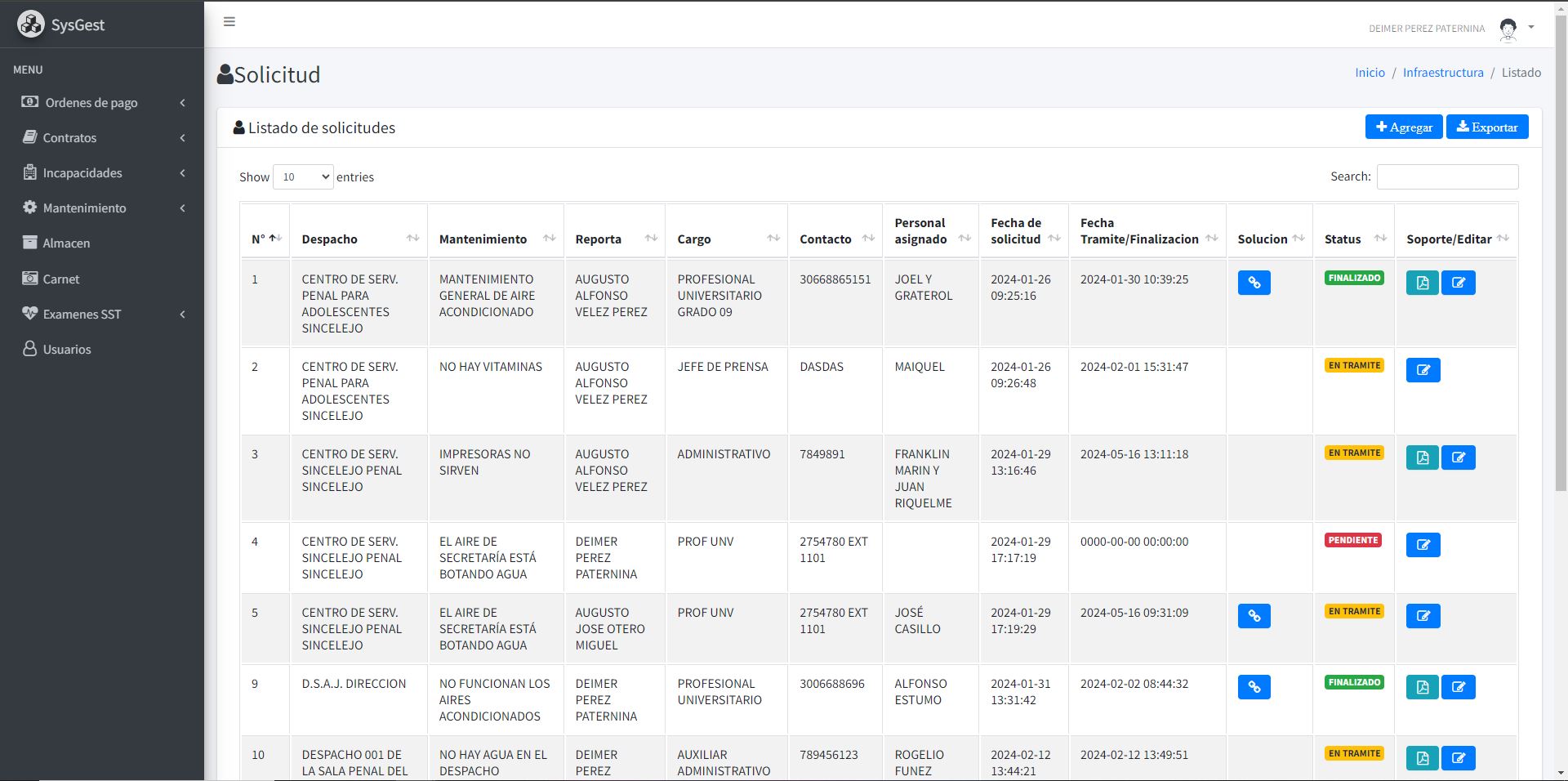Open solution link for request number 5
The height and width of the screenshot is (781, 1568).
click(x=1254, y=616)
